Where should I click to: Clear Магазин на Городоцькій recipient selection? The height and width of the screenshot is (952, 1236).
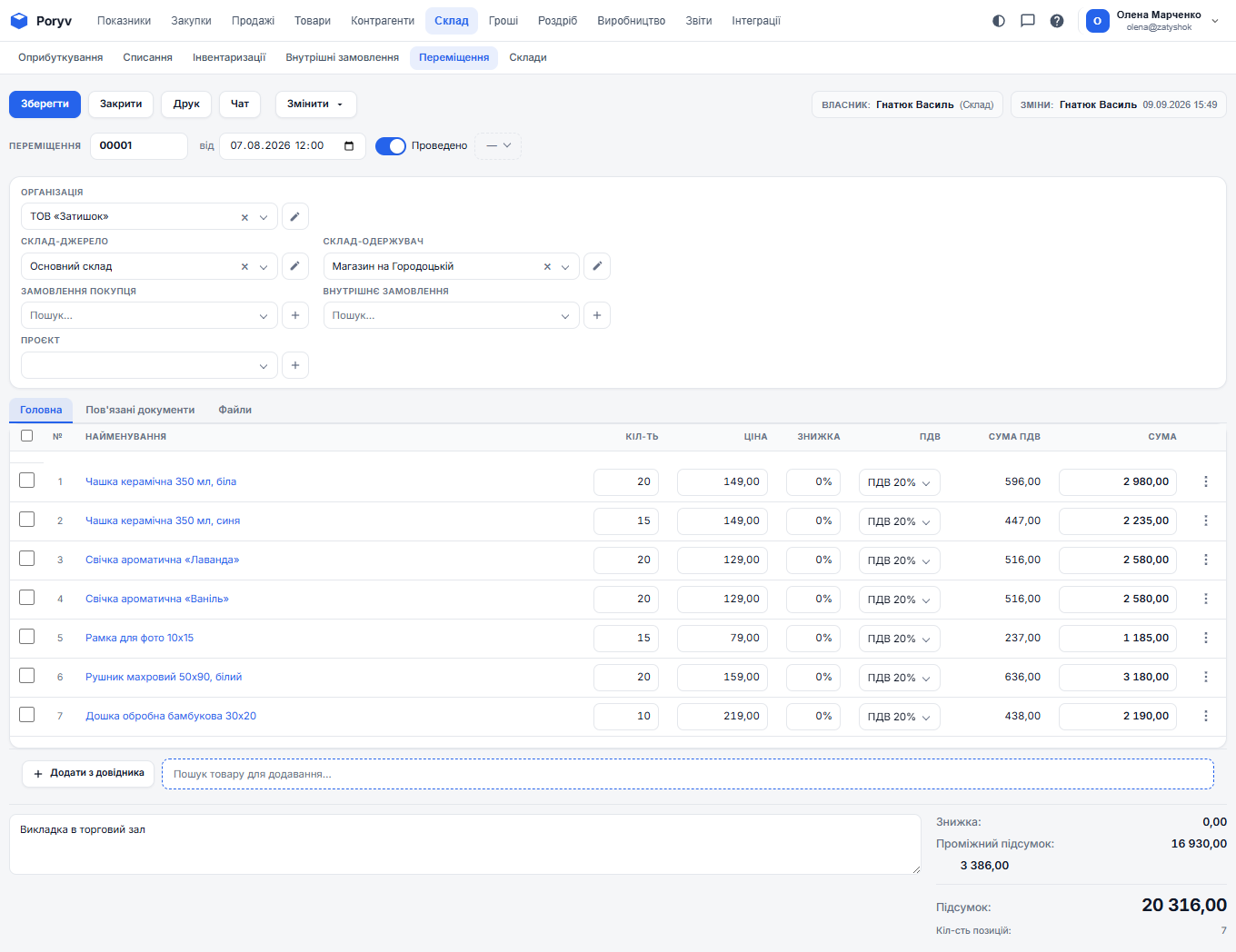pos(547,267)
